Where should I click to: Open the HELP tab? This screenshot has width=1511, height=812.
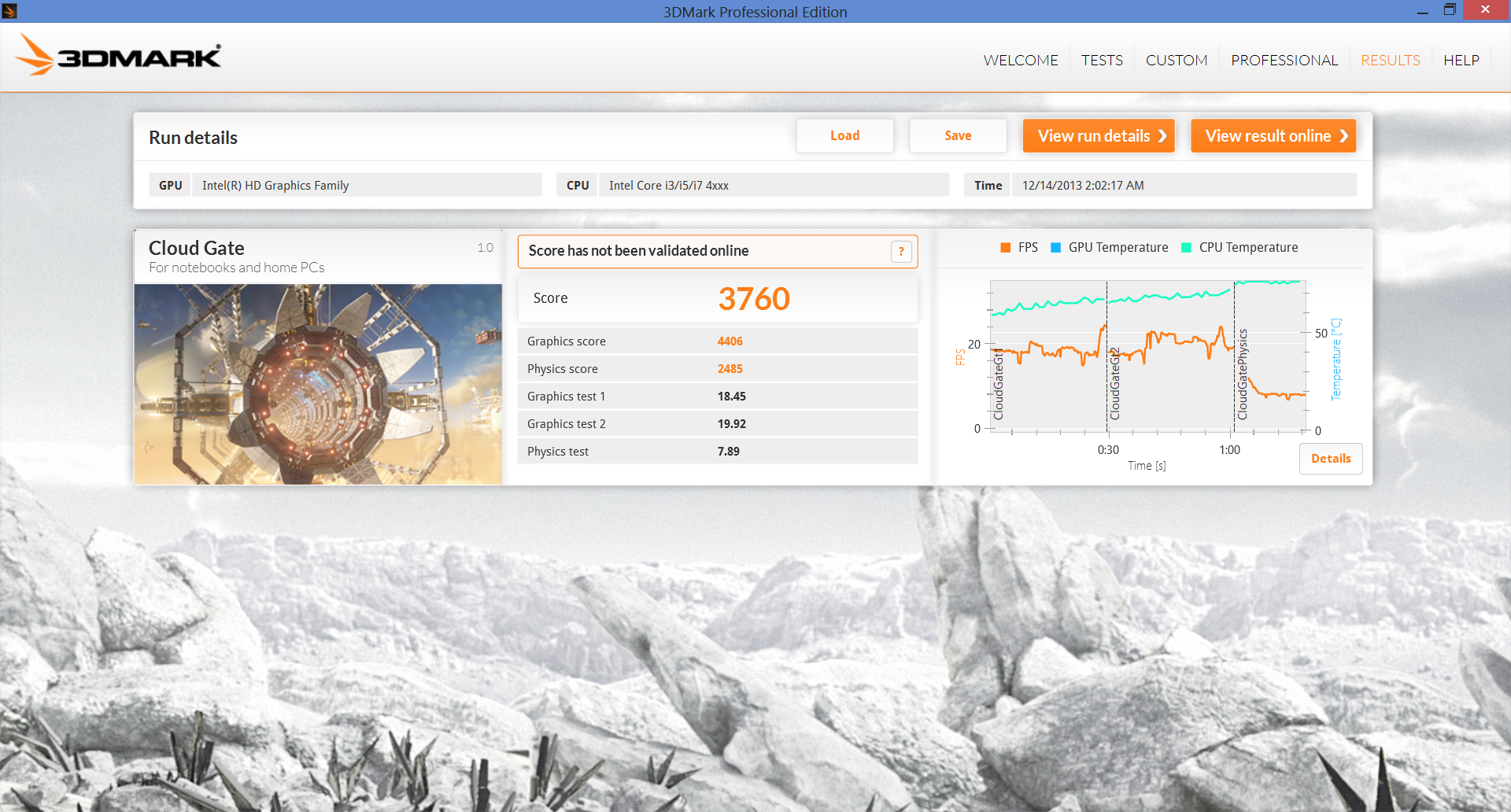tap(1461, 60)
